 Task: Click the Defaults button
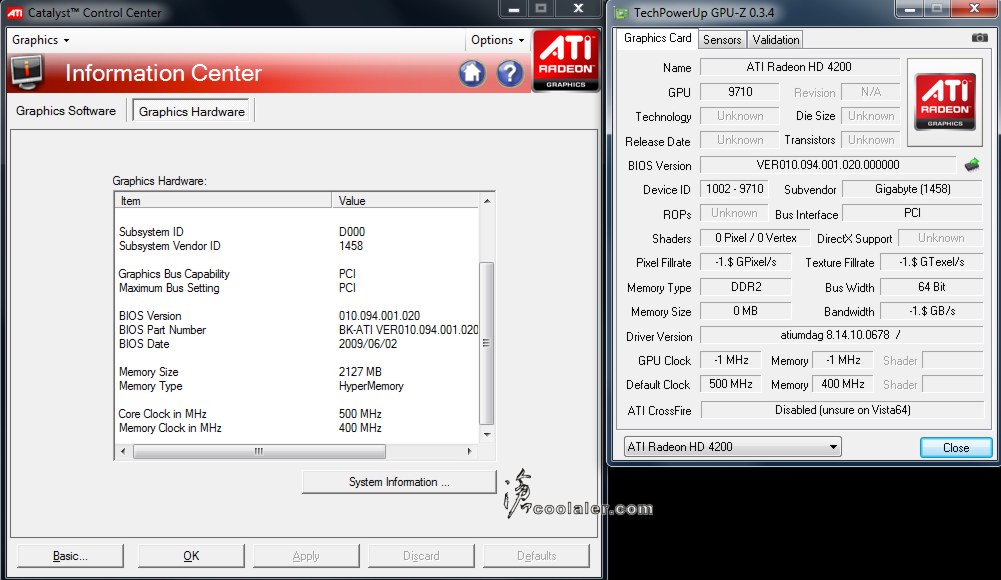(536, 556)
